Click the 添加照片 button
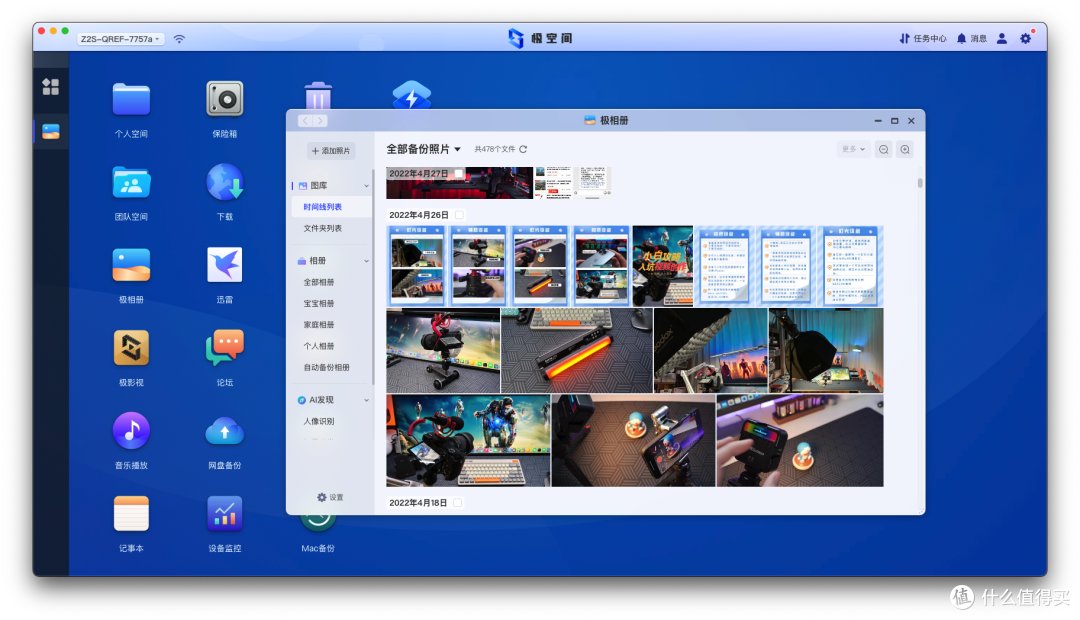Screen dimensions: 1080x620 click(329, 150)
